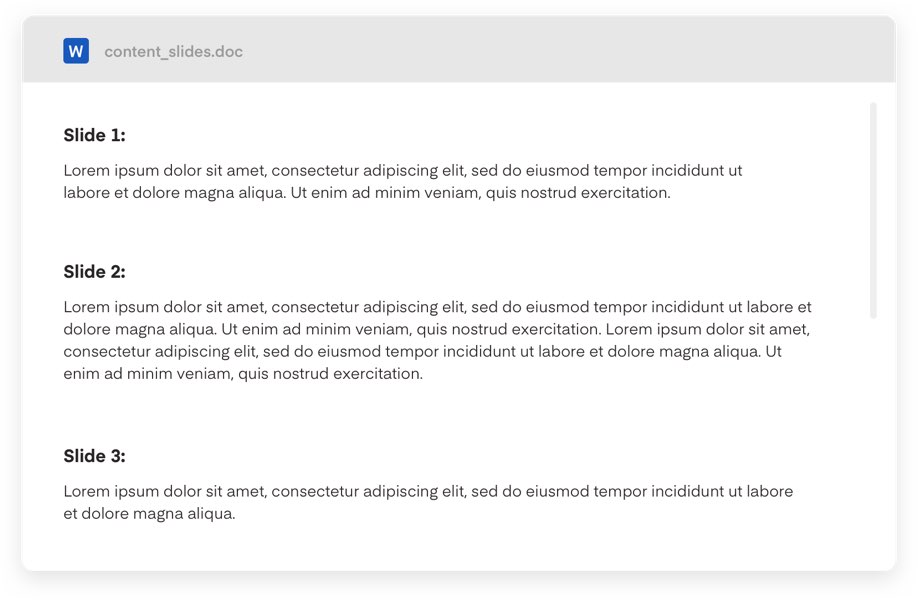Click the Slide 1 line starting with 'labore et dolore'
This screenshot has height=600, width=918.
pos(367,193)
